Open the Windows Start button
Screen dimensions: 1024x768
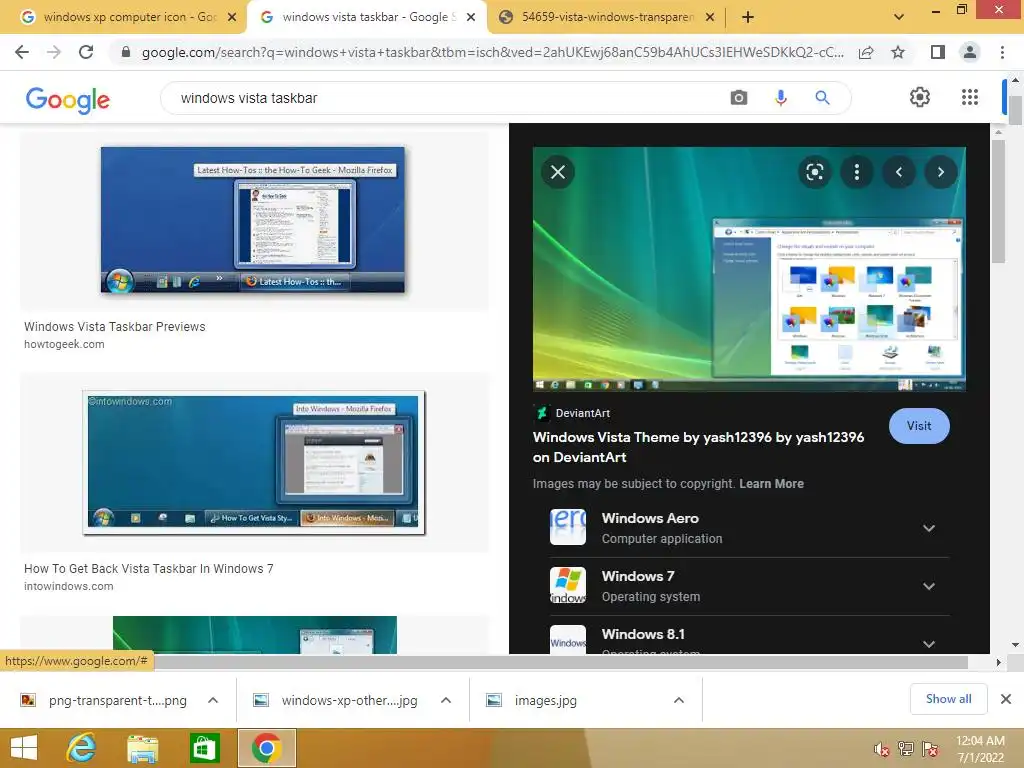pos(24,748)
